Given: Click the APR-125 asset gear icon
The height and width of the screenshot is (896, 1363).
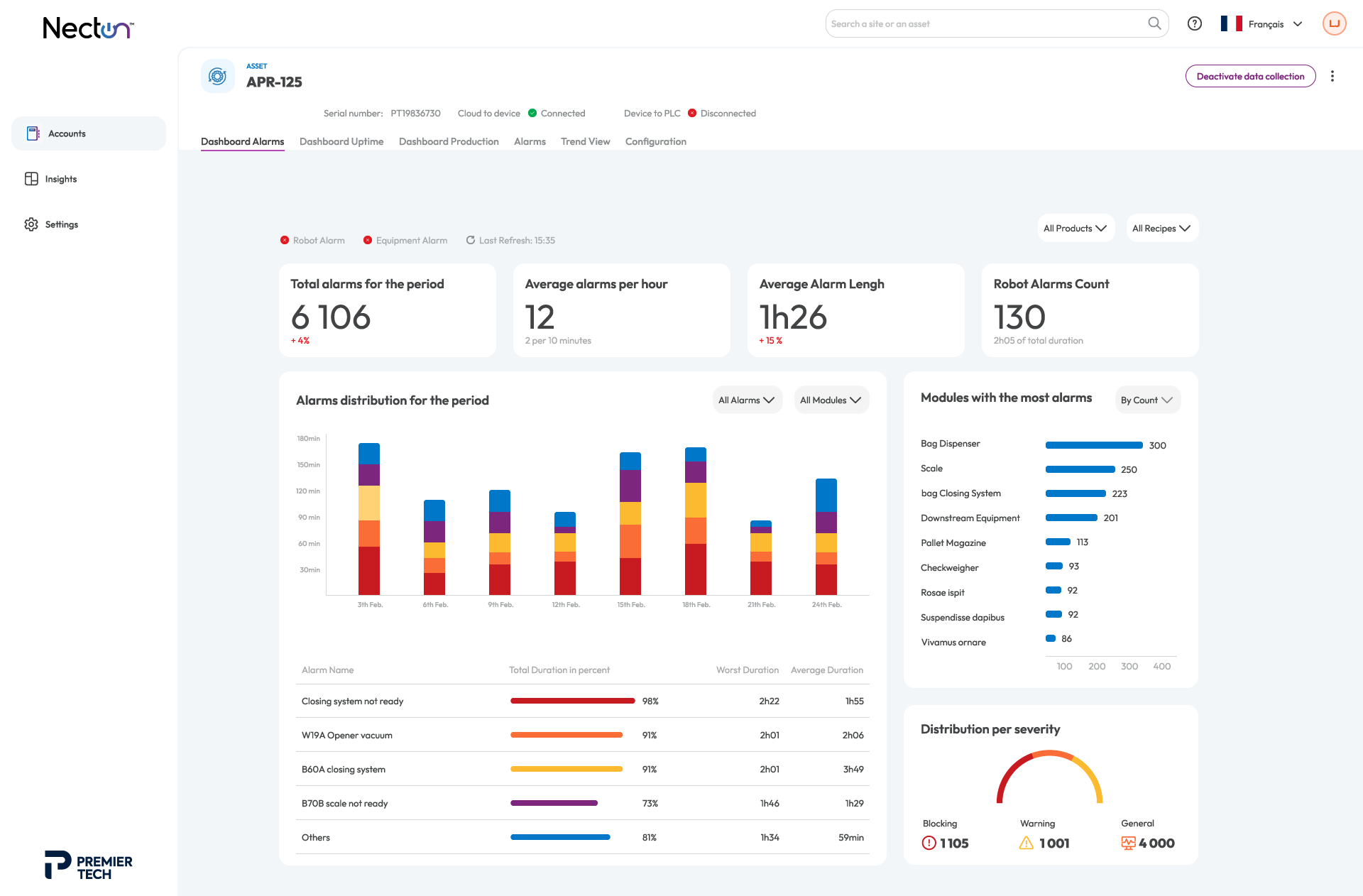Looking at the screenshot, I should 218,76.
